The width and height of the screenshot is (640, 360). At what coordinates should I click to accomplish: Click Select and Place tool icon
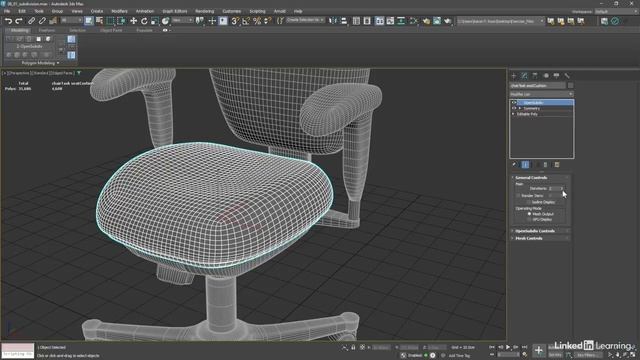165,21
